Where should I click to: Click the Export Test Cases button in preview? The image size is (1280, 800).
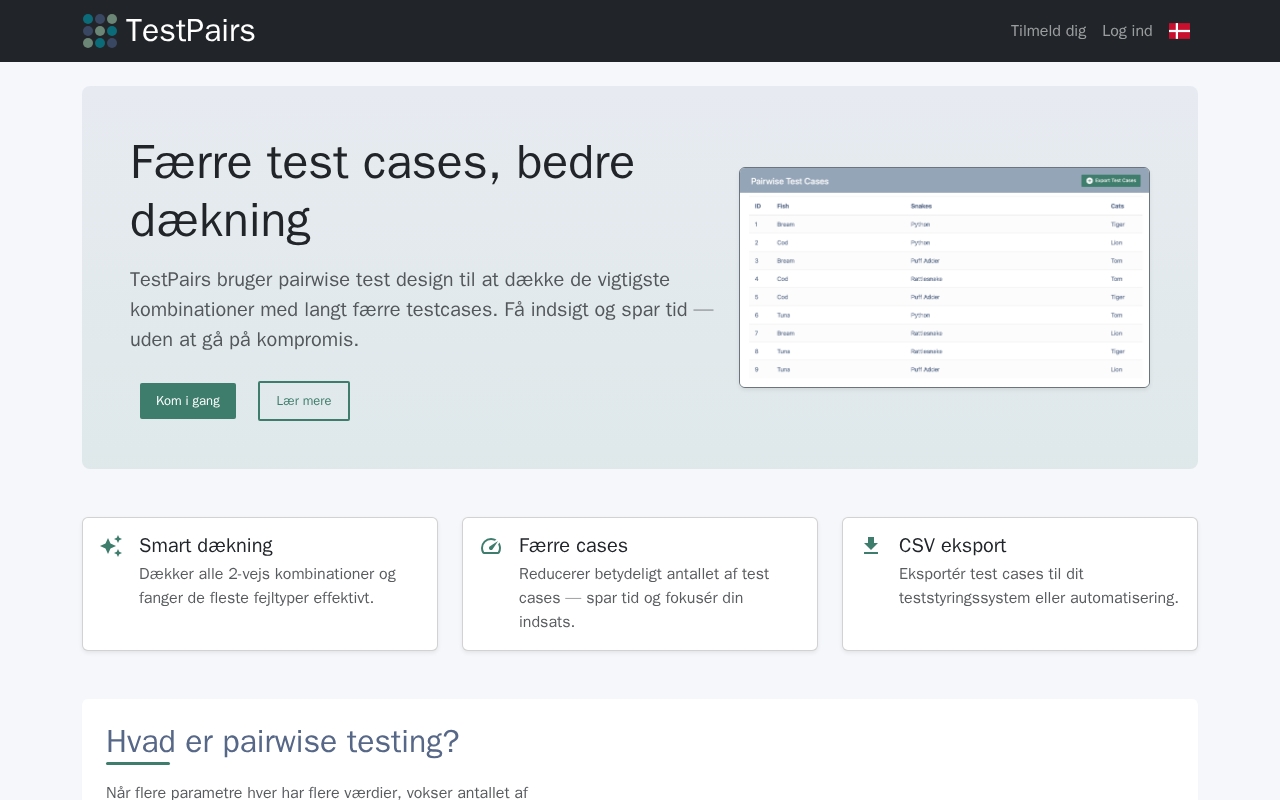pos(1111,181)
